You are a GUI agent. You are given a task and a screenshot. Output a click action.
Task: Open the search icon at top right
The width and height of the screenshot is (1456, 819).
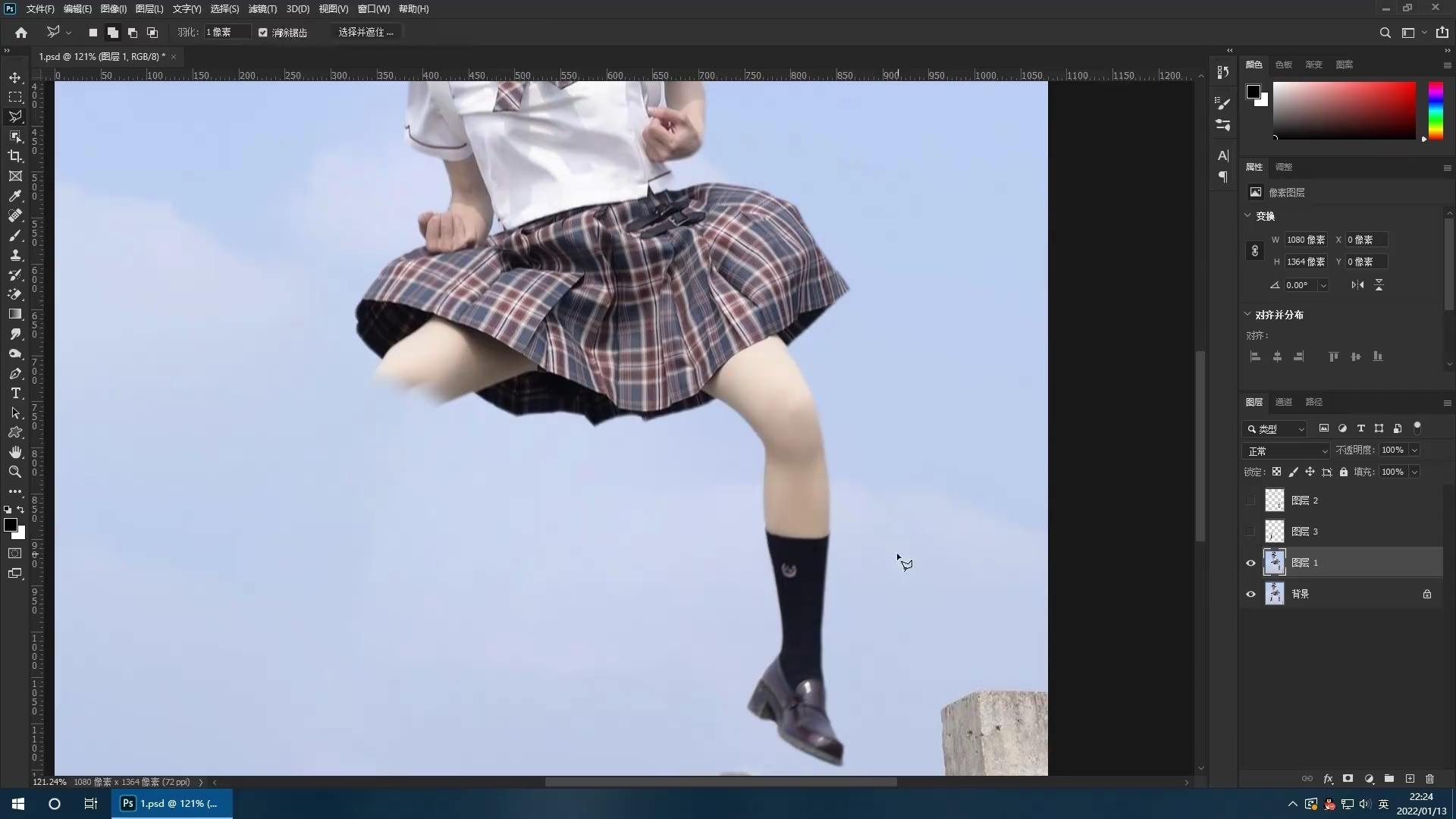[1385, 33]
